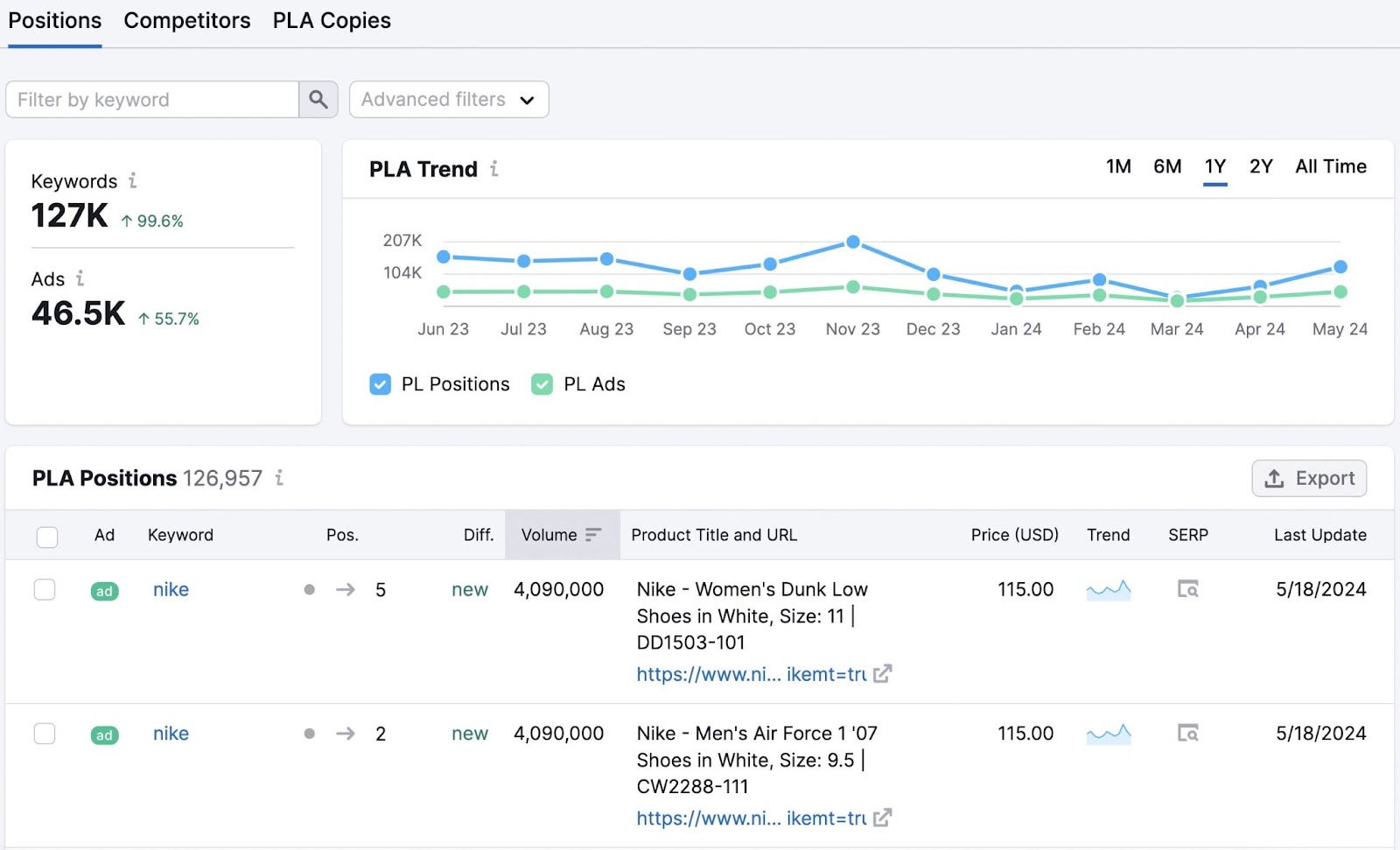Open external link icon for Air Force 1 URL

click(x=883, y=818)
